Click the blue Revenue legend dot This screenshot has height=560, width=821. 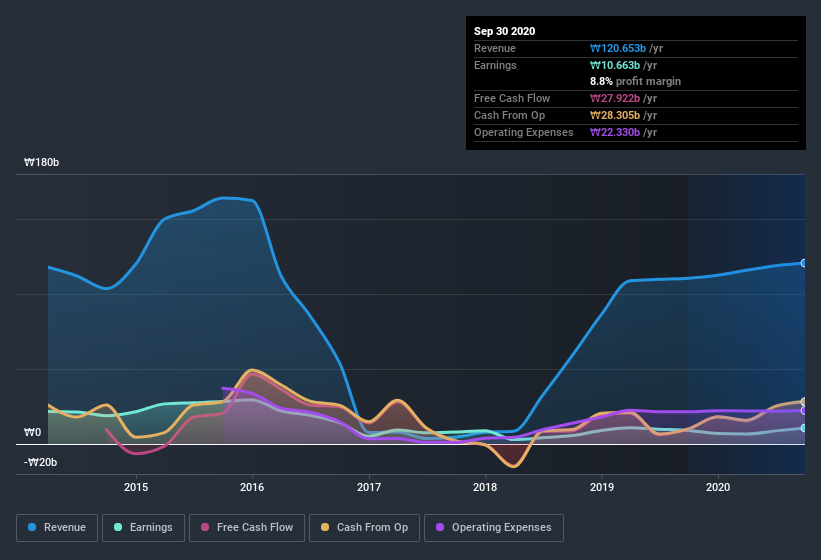(32, 527)
